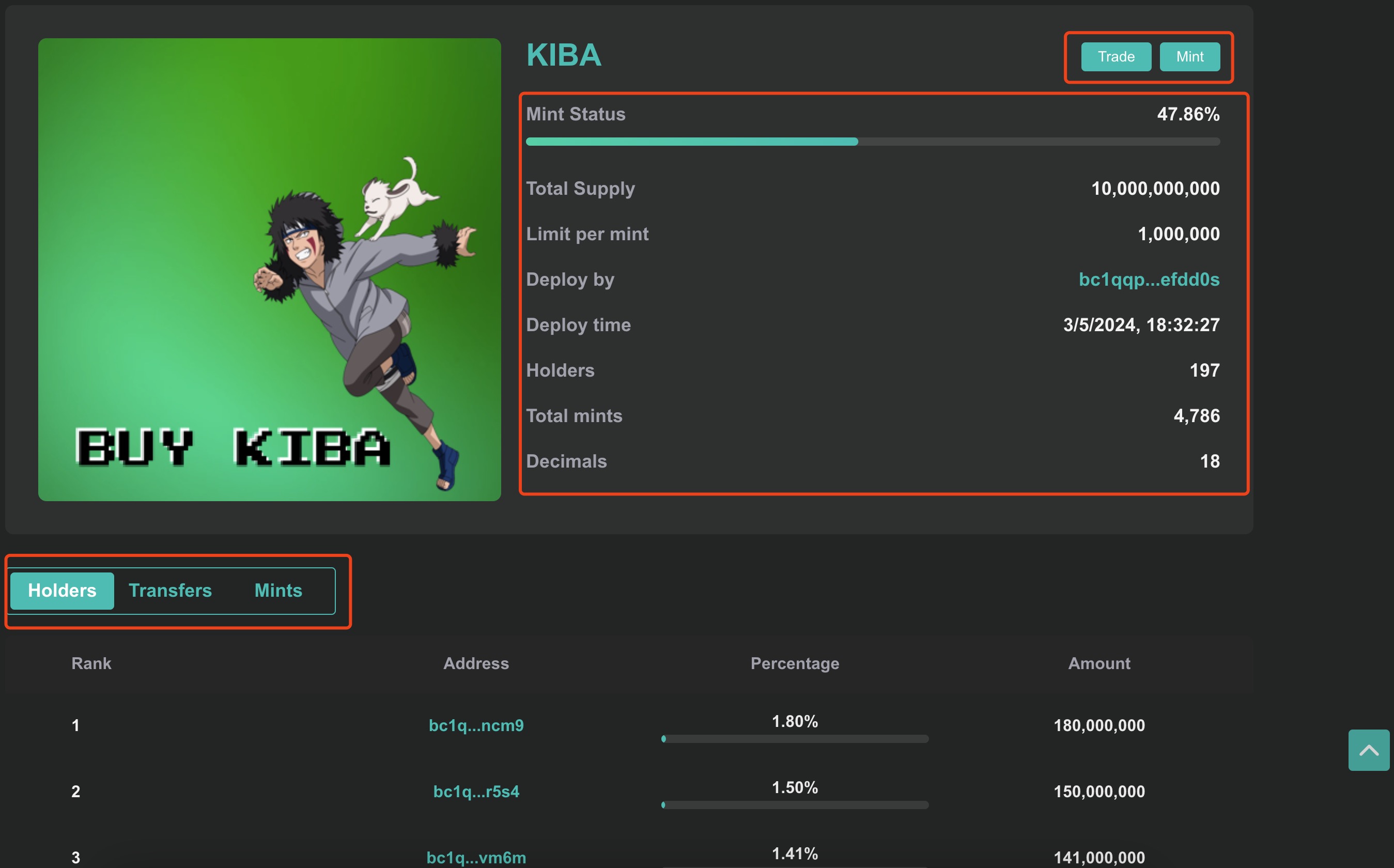Open deployer address bc1qqp...efdd0s
The width and height of the screenshot is (1394, 868).
[1149, 279]
